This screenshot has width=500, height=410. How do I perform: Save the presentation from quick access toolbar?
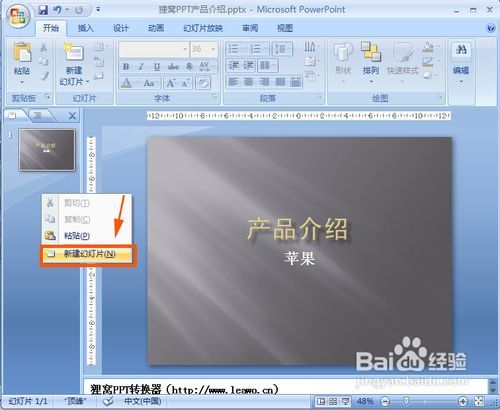43,10
